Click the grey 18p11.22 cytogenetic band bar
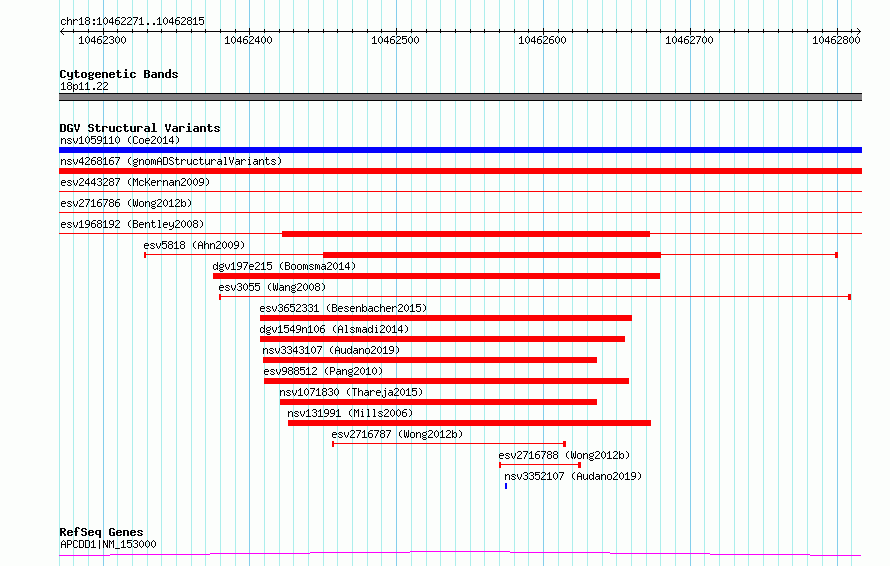Screen dimensions: 890x566 [x=460, y=97]
